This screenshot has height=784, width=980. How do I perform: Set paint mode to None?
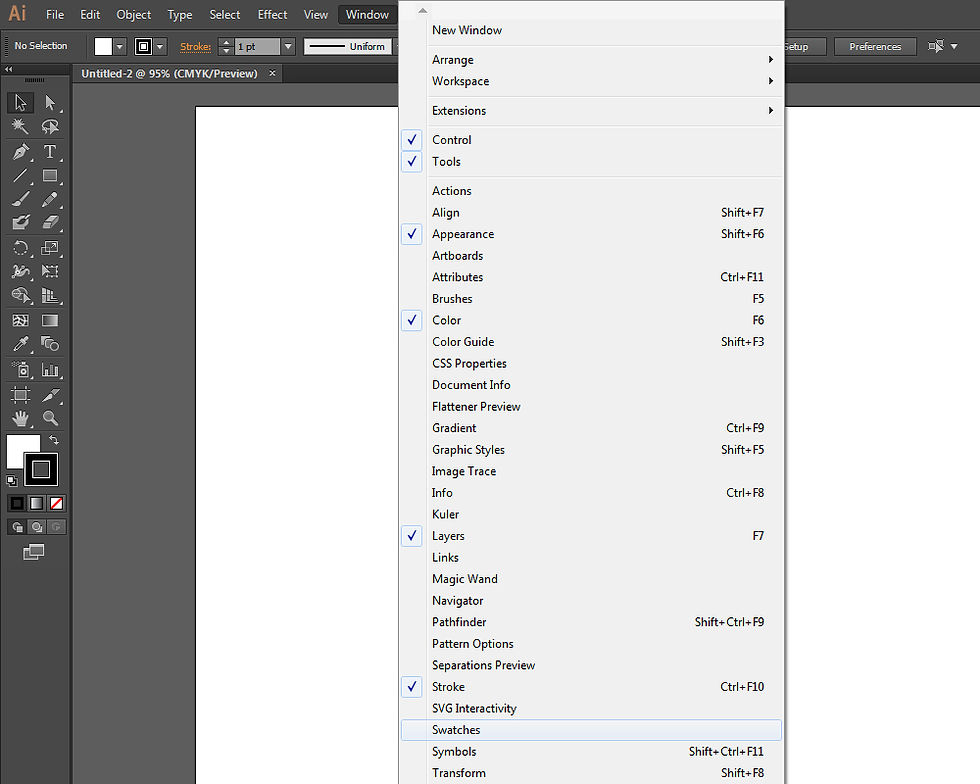(56, 503)
